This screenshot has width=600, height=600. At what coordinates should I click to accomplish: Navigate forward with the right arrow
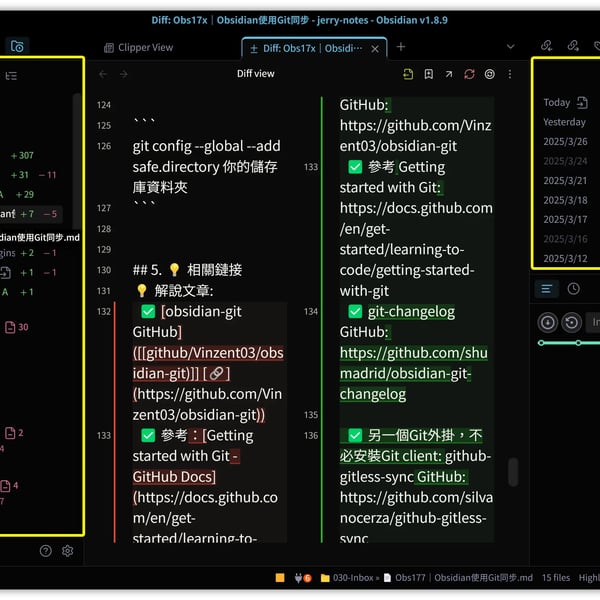click(123, 74)
